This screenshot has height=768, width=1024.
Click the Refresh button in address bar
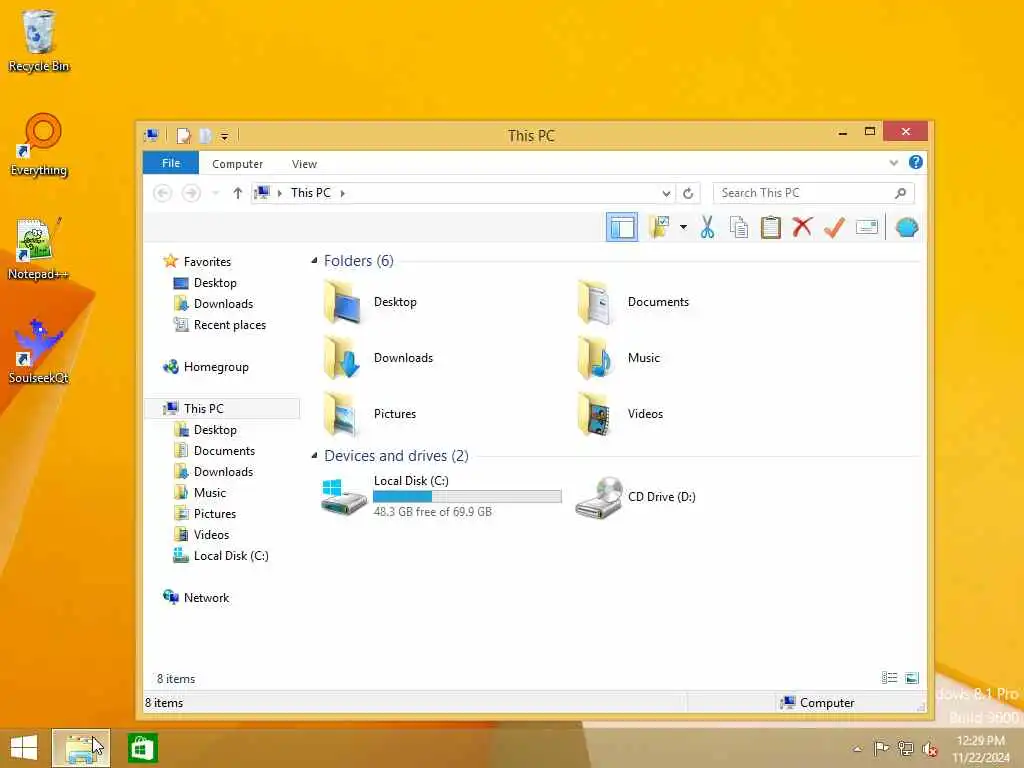[688, 193]
